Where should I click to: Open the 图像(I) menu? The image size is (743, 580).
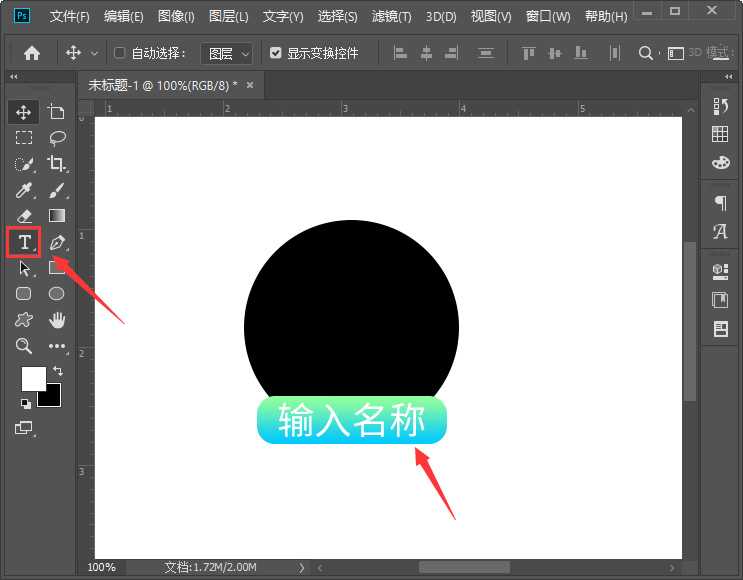(177, 17)
